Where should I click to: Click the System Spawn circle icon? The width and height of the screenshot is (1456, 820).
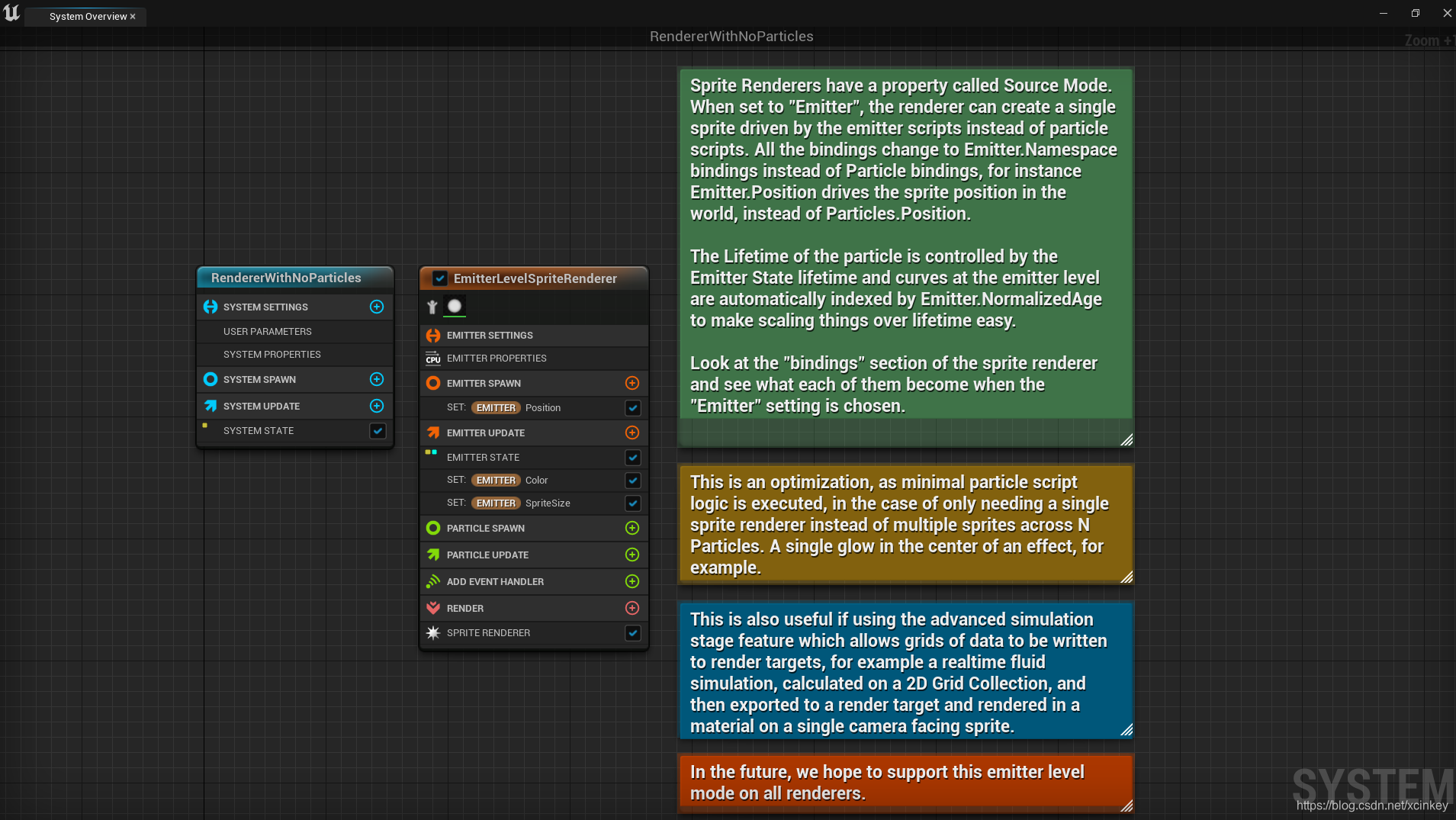point(211,379)
